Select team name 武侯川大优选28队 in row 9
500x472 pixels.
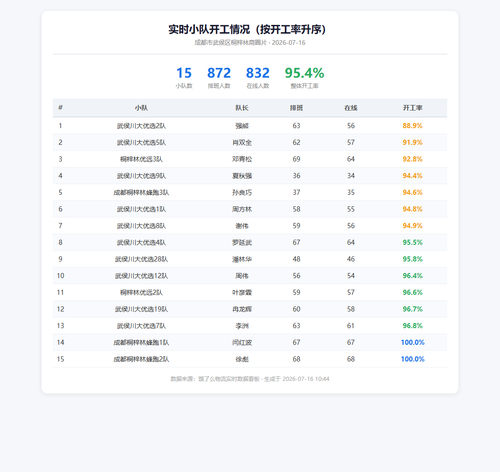pos(141,259)
